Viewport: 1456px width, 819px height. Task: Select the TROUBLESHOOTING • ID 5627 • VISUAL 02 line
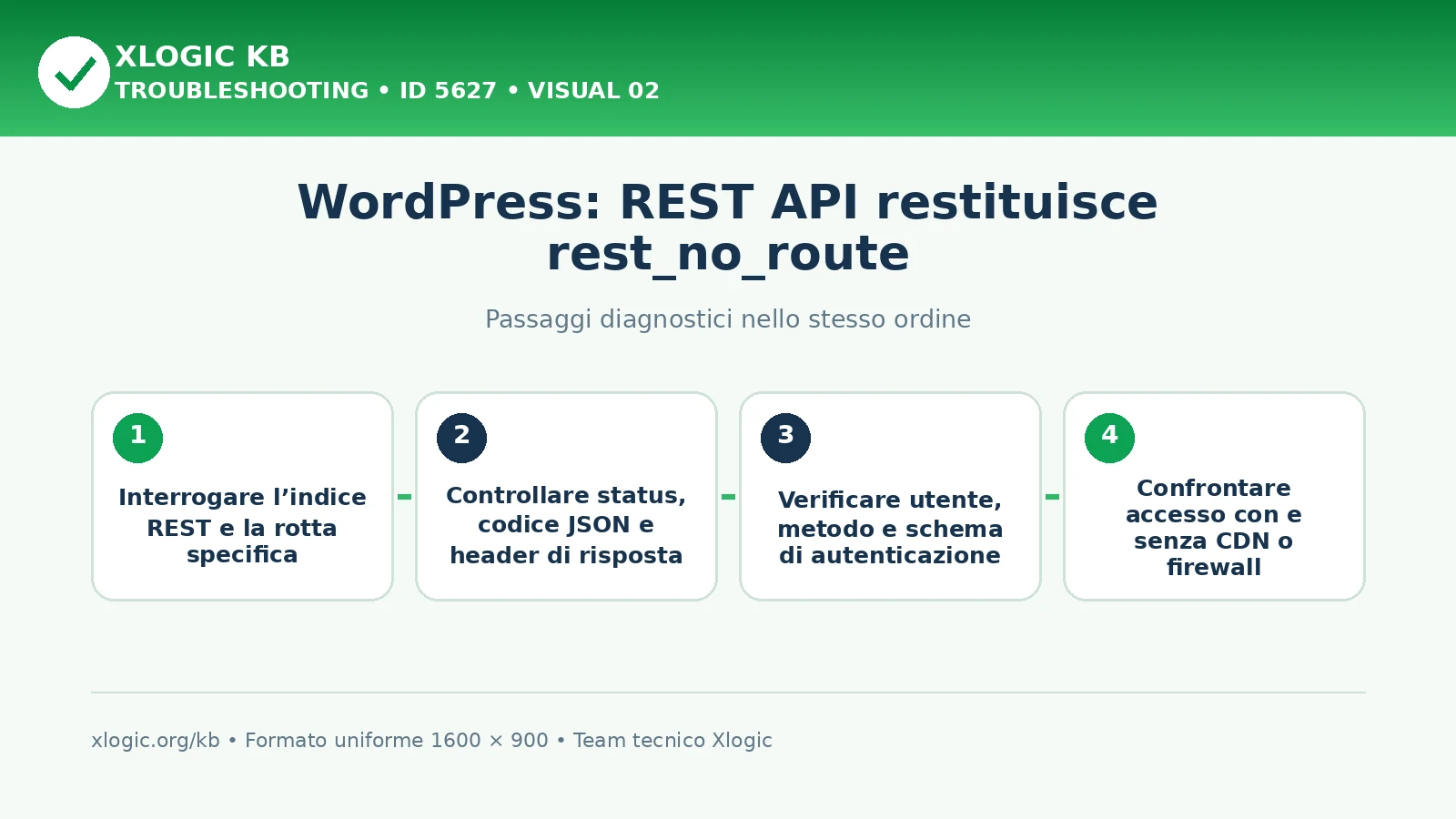pyautogui.click(x=387, y=91)
